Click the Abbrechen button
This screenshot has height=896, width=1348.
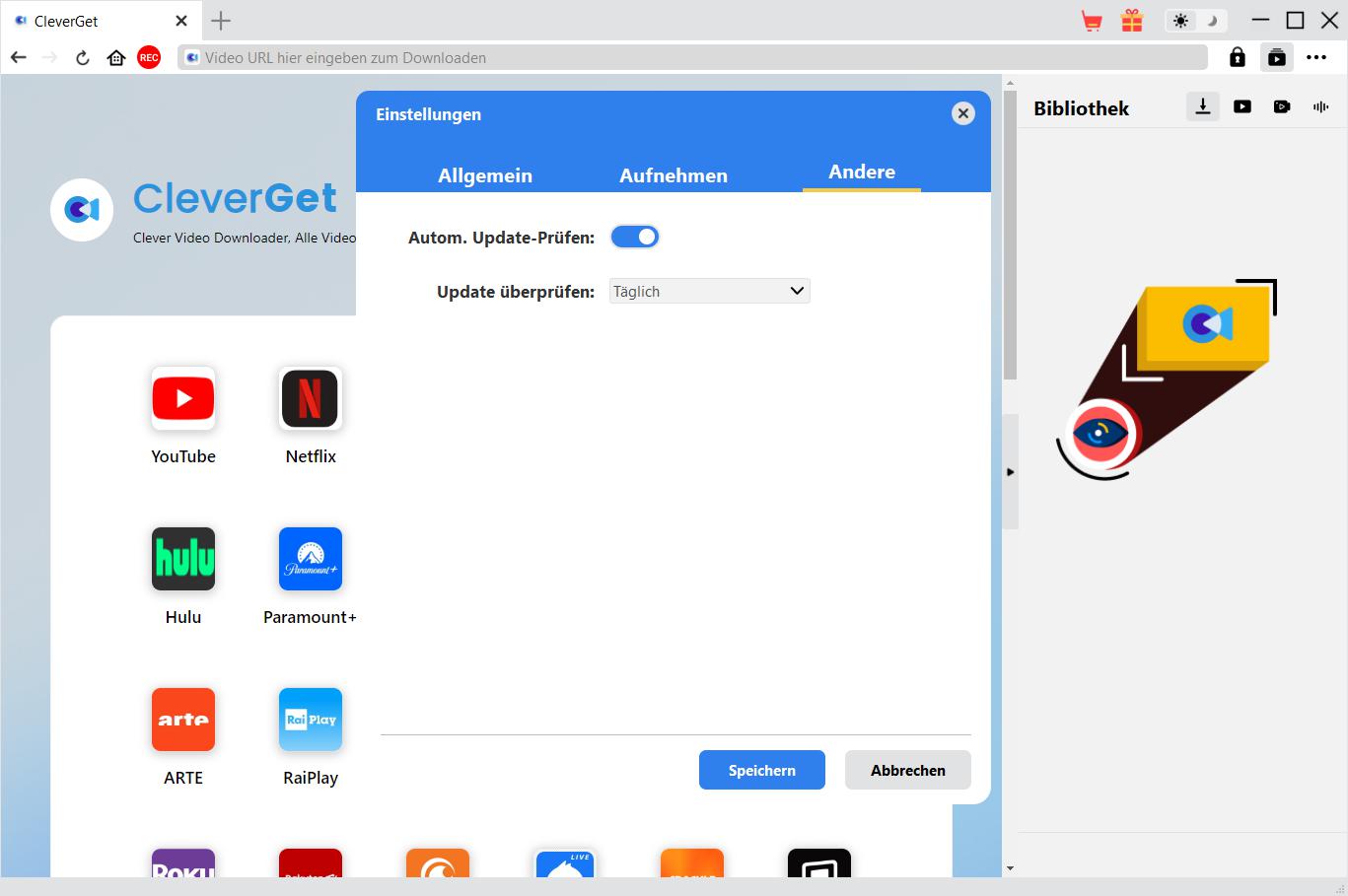click(907, 770)
